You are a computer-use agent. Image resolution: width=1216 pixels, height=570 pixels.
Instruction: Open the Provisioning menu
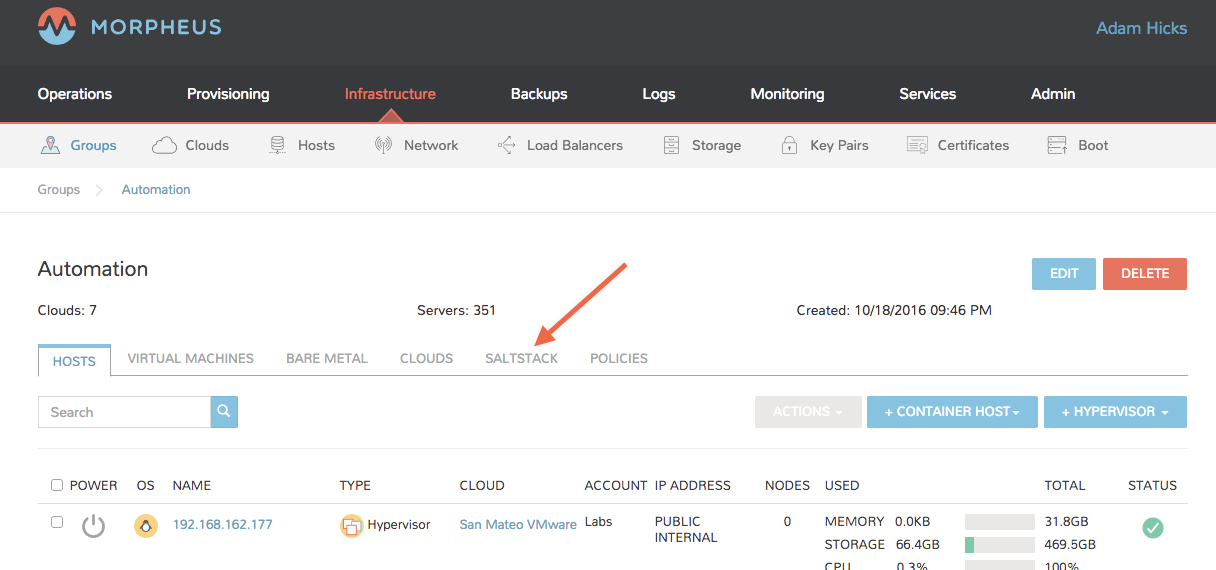(x=228, y=94)
